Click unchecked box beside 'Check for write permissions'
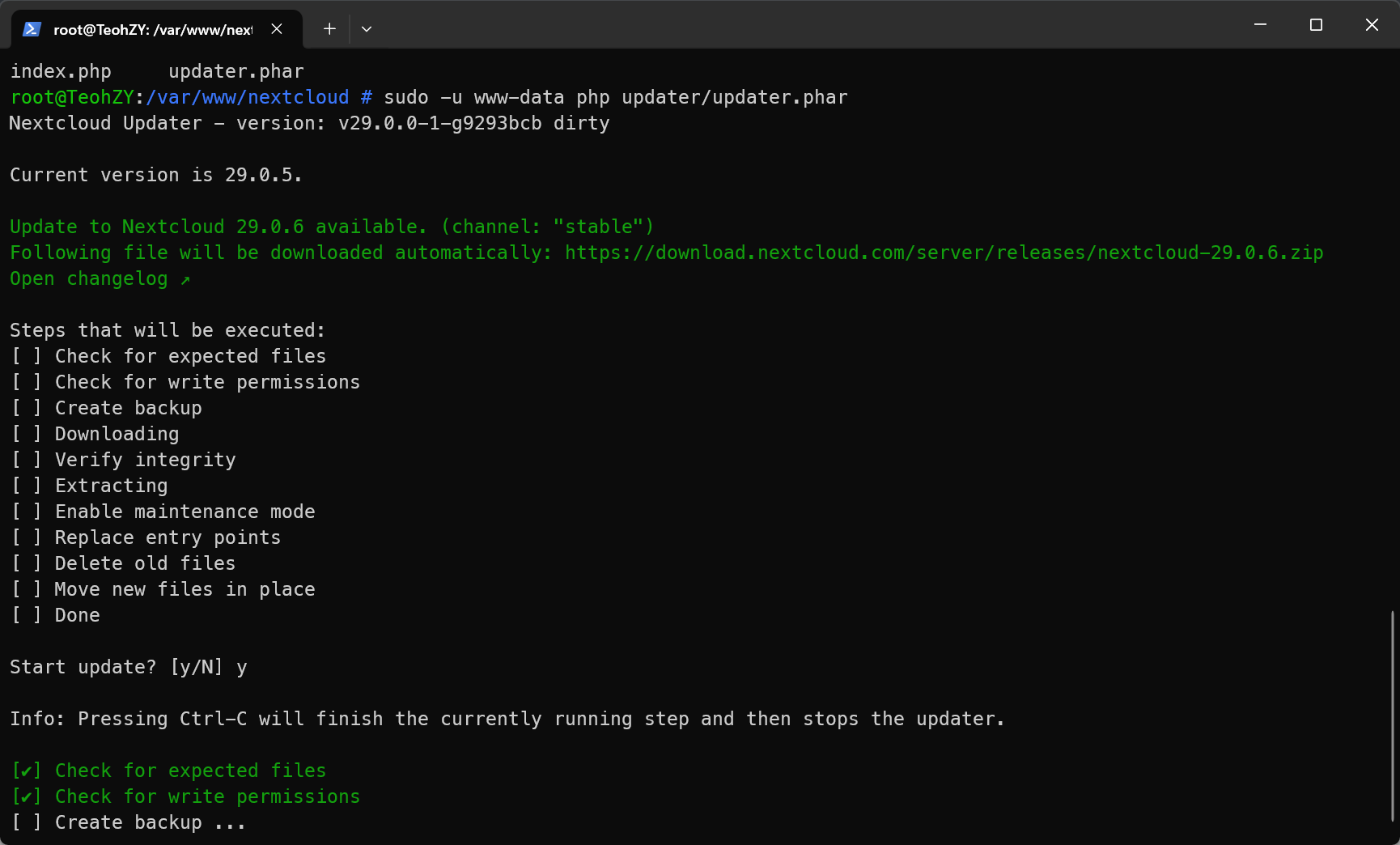1400x845 pixels. click(x=27, y=382)
